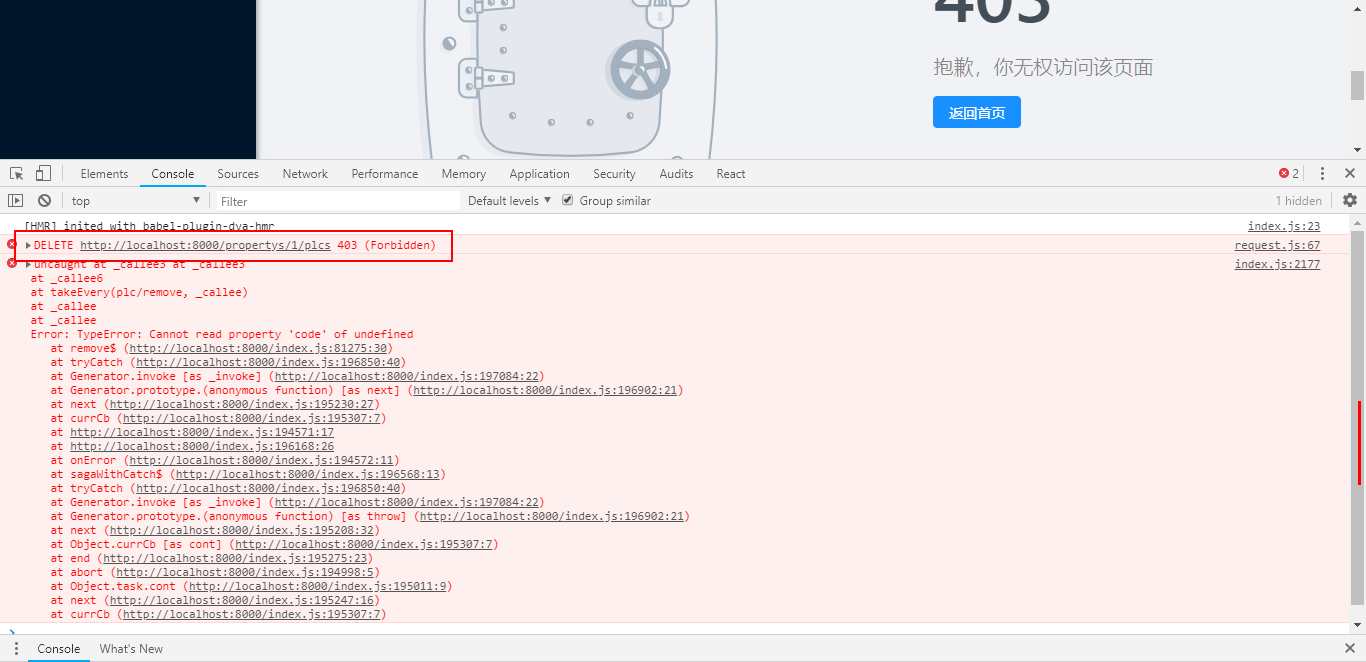
Task: Open the index.js:196568:13 sagaWithCatch$ link
Action: point(307,474)
